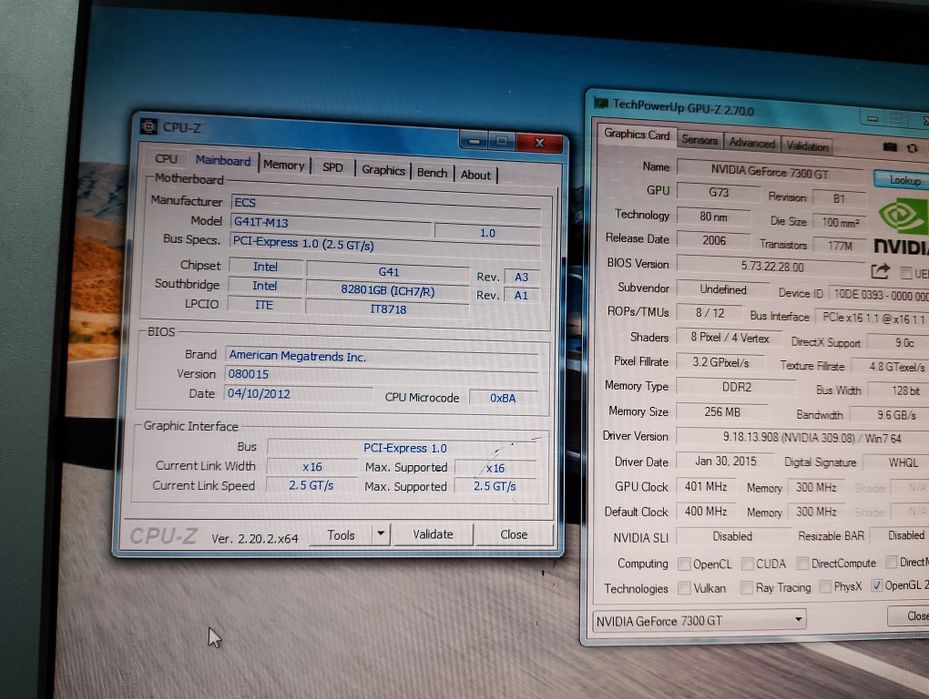
Task: Click the Close button at CPU-Z bottom
Action: coord(514,534)
